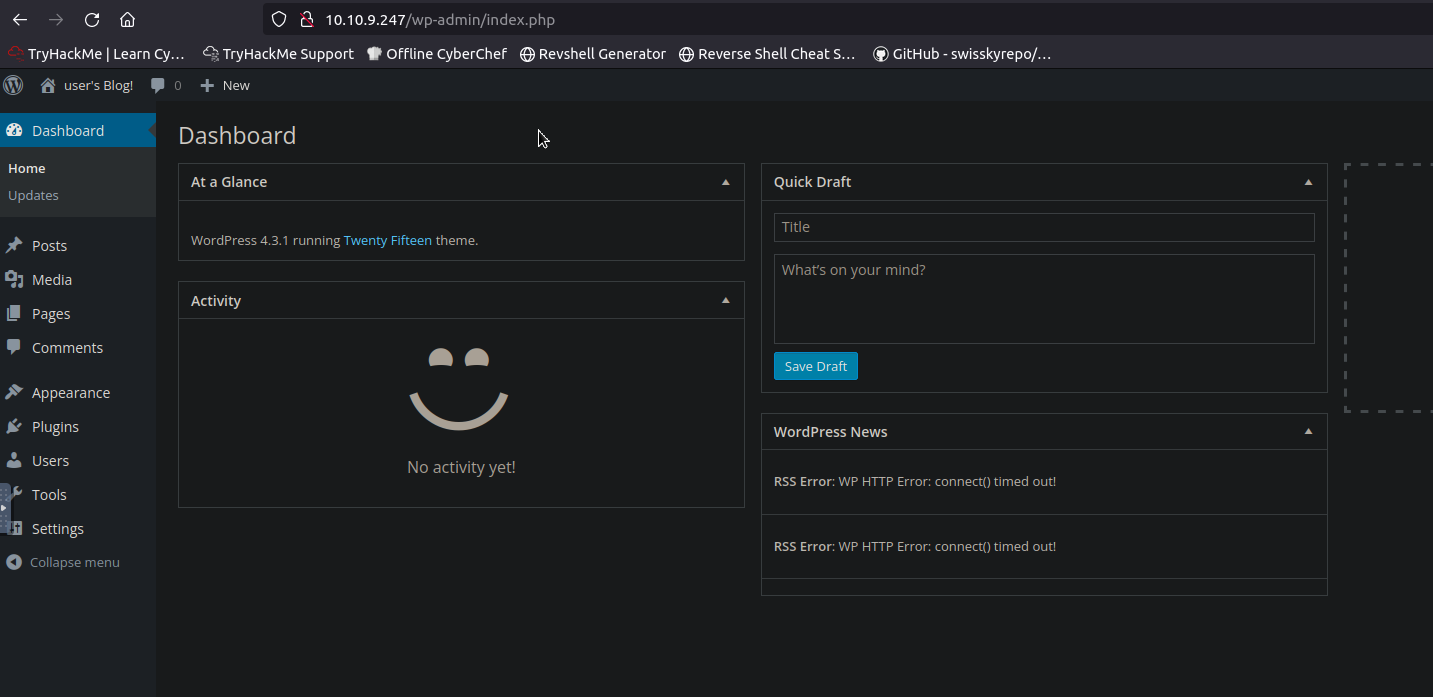1433x697 pixels.
Task: Open the Twenty Fifteen theme link
Action: pyautogui.click(x=387, y=240)
